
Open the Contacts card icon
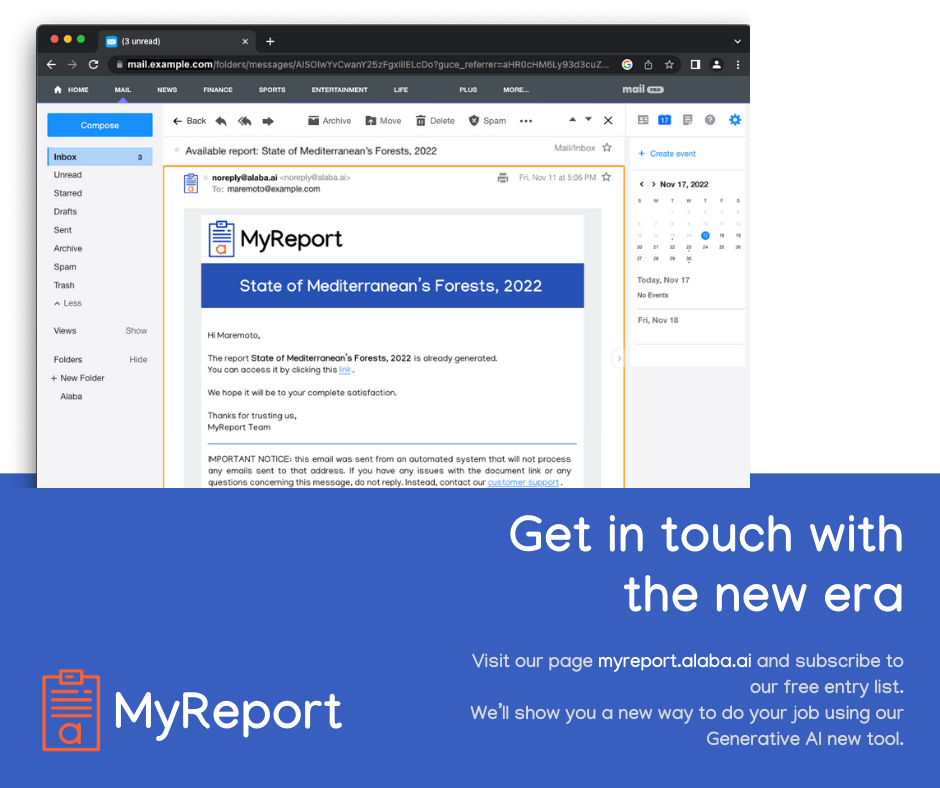click(643, 120)
